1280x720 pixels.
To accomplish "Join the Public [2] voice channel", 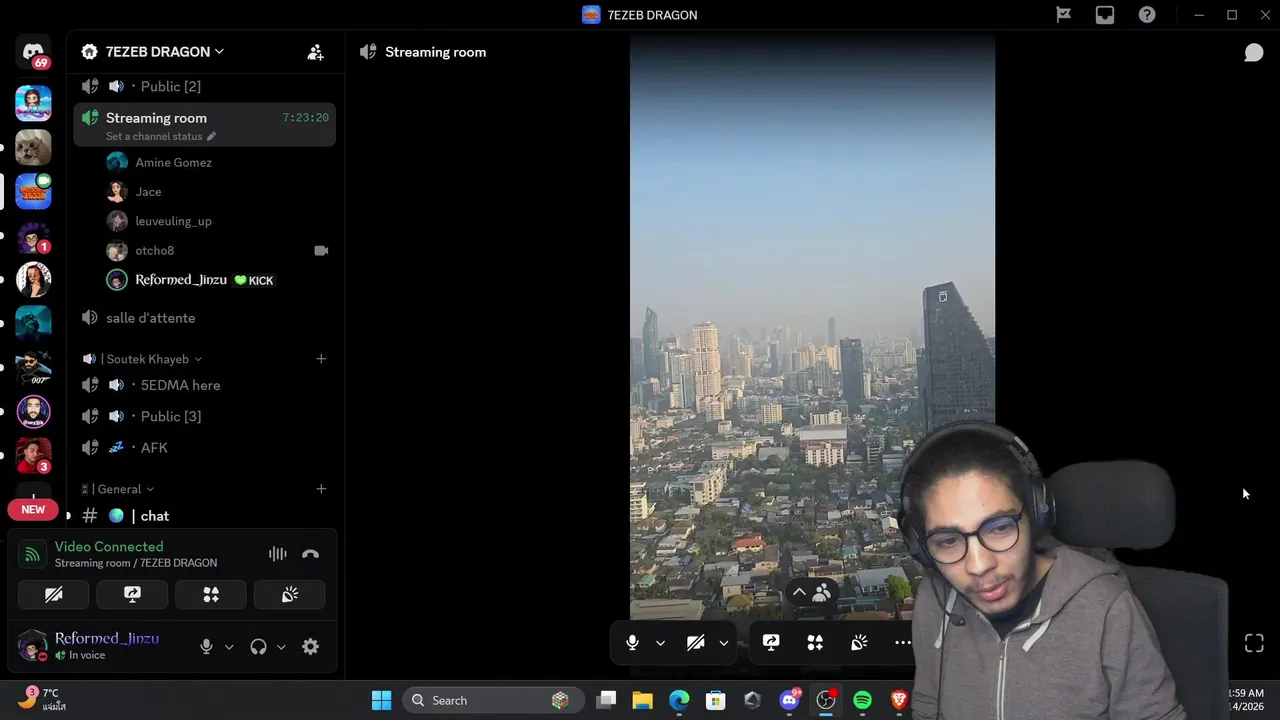I will pos(205,86).
